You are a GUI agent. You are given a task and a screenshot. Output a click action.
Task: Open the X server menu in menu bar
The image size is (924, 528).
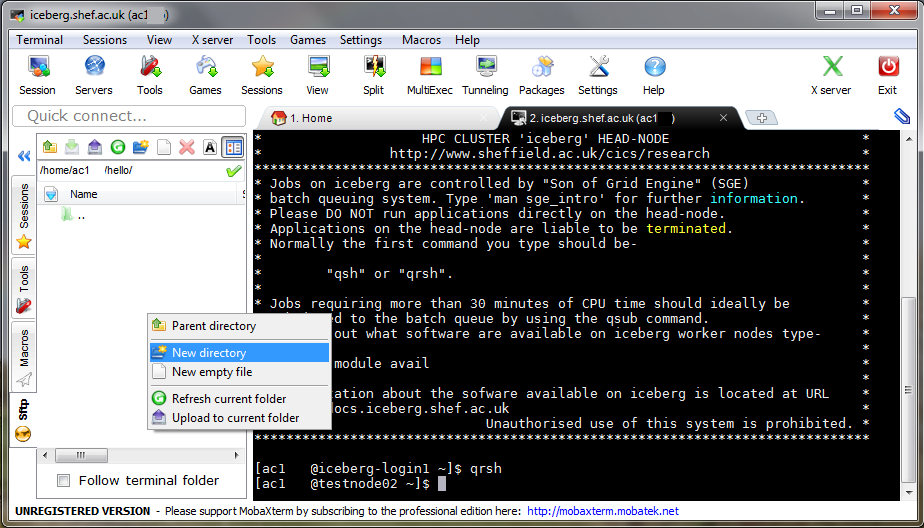pyautogui.click(x=212, y=40)
